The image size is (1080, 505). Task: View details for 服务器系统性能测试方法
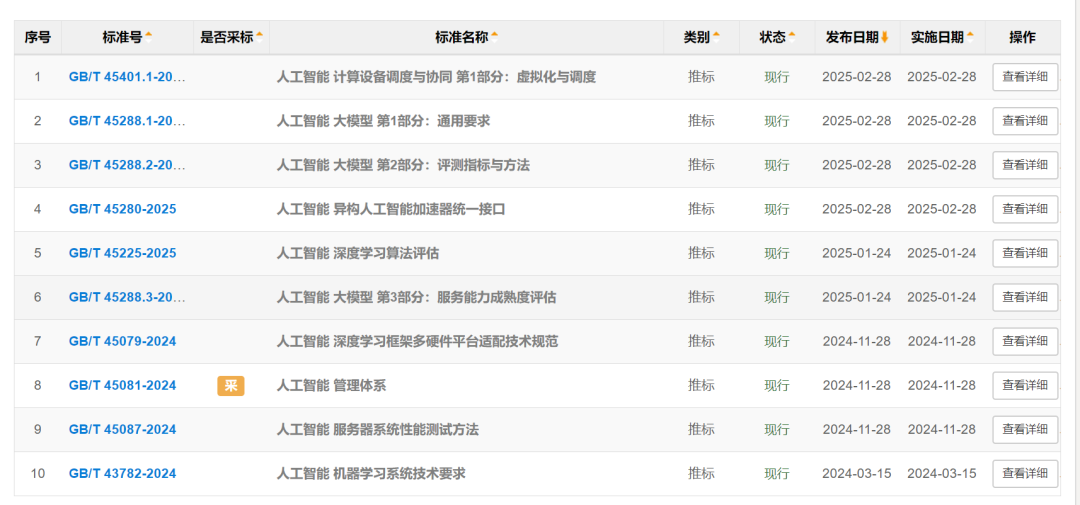[1025, 430]
